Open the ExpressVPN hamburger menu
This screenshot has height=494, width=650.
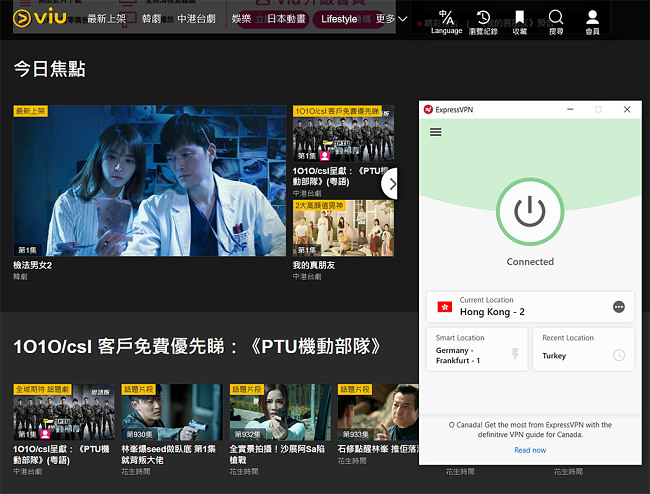point(435,132)
